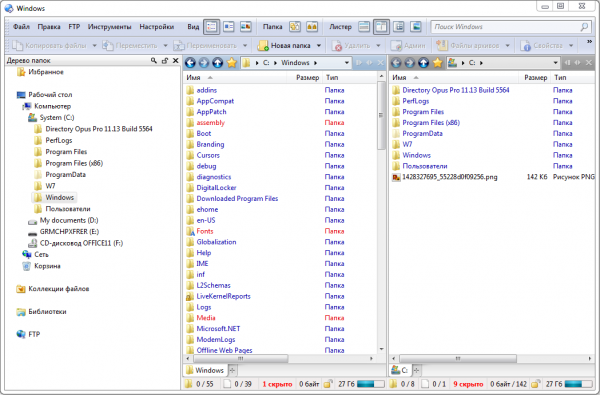Click the Новая папка button
Image resolution: width=600 pixels, height=395 pixels.
tap(284, 46)
